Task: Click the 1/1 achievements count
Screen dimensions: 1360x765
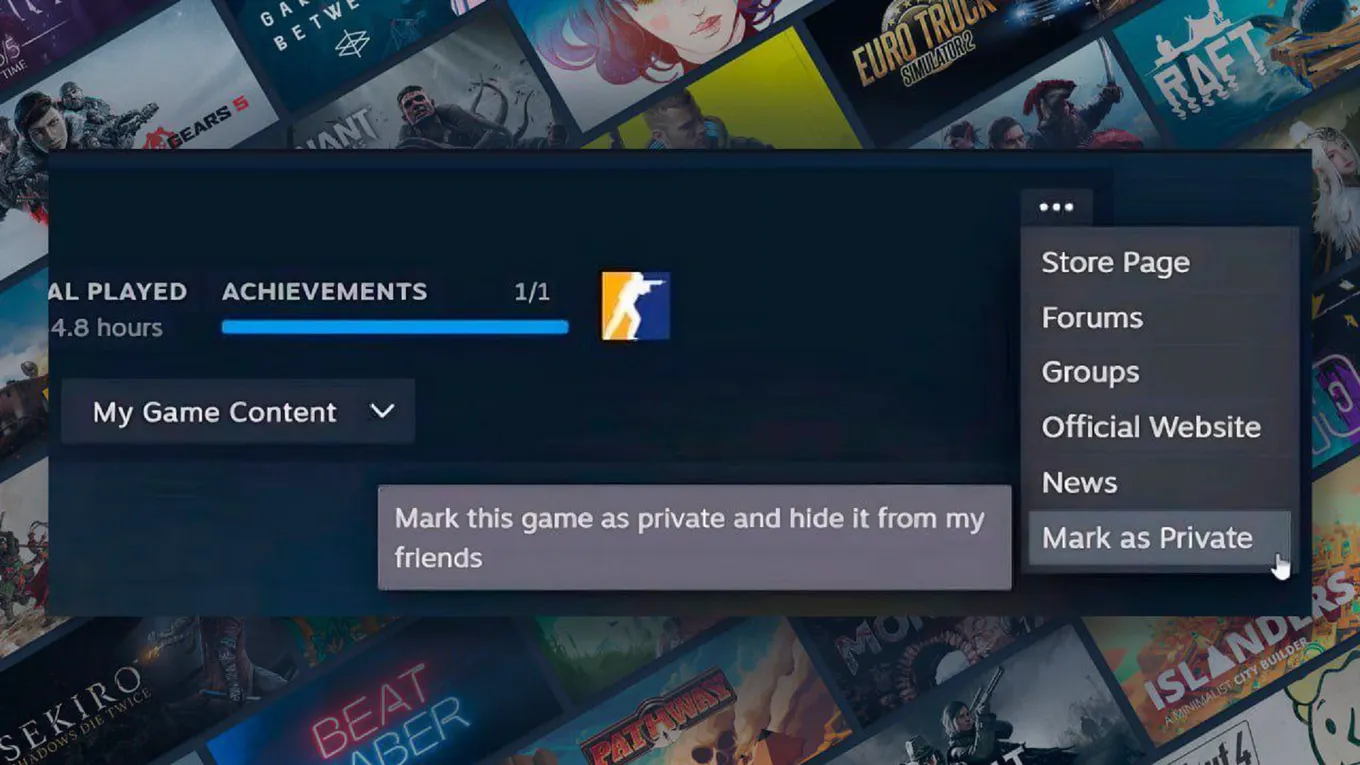Action: coord(532,292)
